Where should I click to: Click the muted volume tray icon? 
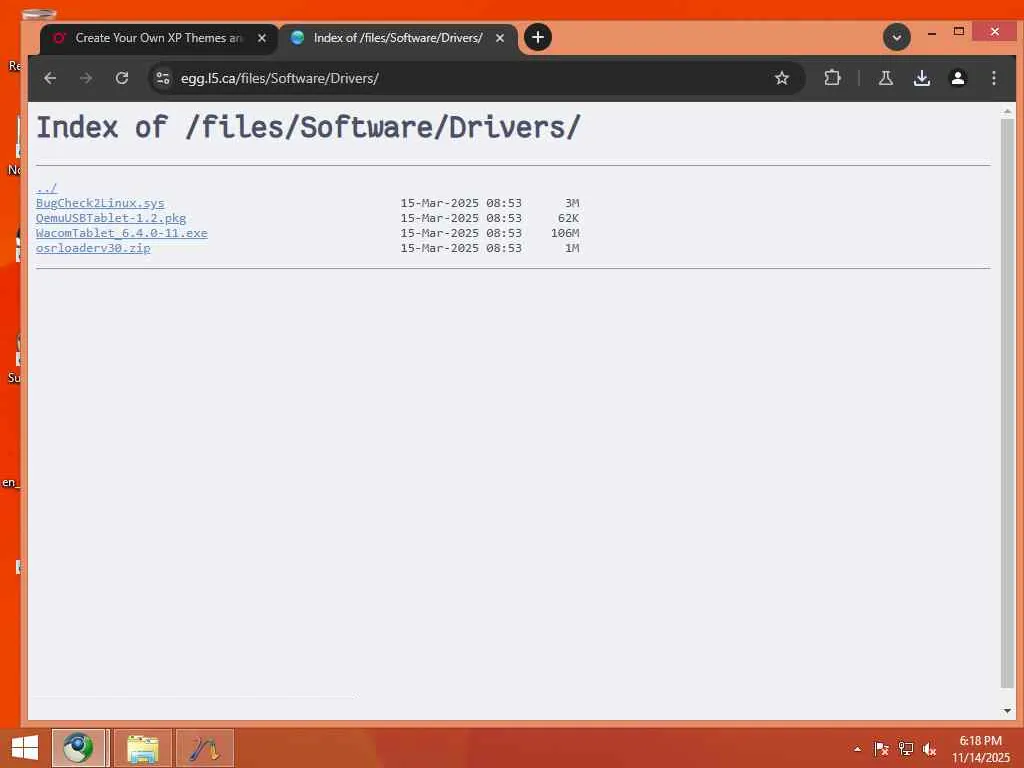[929, 749]
